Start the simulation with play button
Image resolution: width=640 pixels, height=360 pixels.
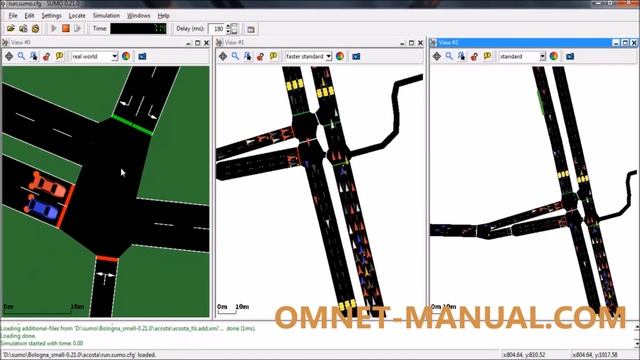click(x=54, y=29)
